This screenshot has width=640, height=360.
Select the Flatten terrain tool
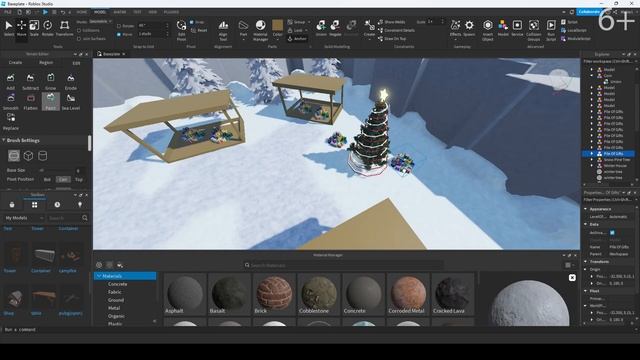(31, 102)
